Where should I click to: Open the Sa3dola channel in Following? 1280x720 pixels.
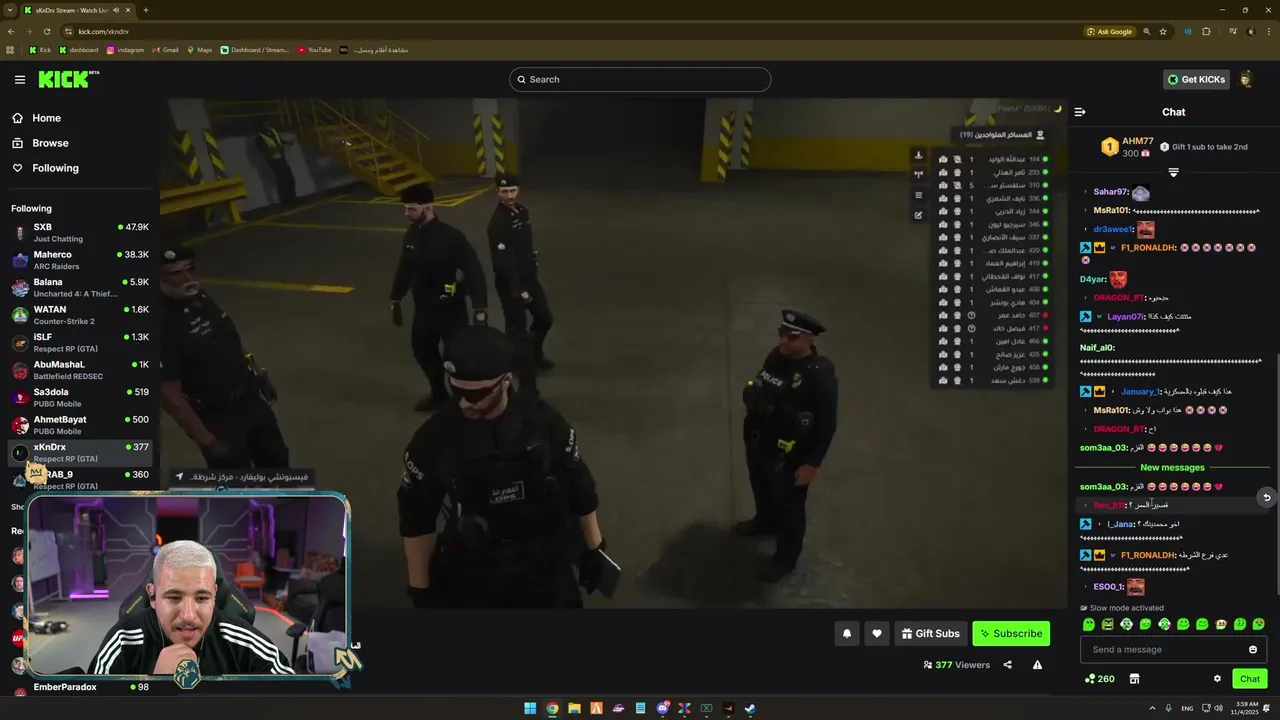click(80, 397)
